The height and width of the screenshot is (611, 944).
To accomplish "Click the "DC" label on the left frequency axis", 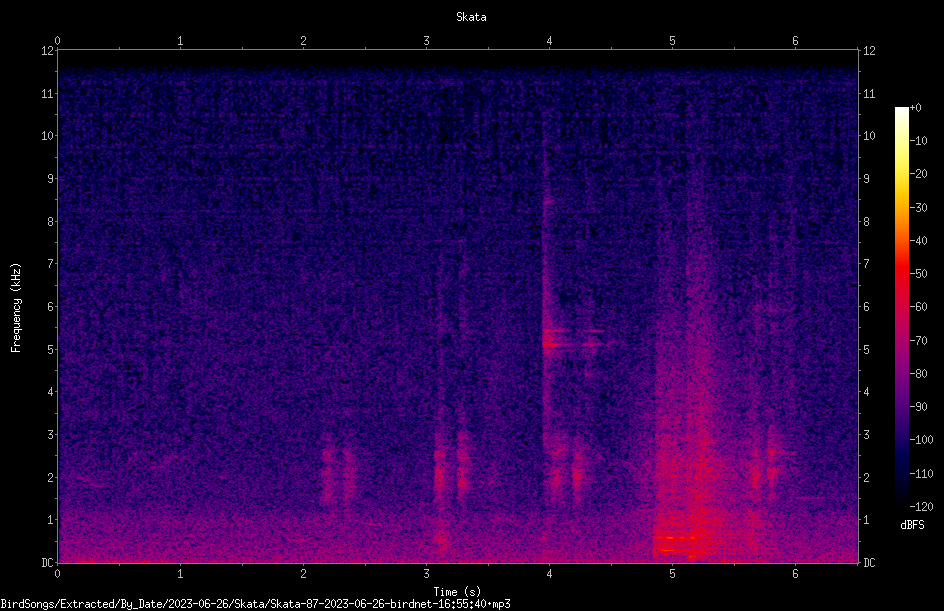I will [x=48, y=563].
